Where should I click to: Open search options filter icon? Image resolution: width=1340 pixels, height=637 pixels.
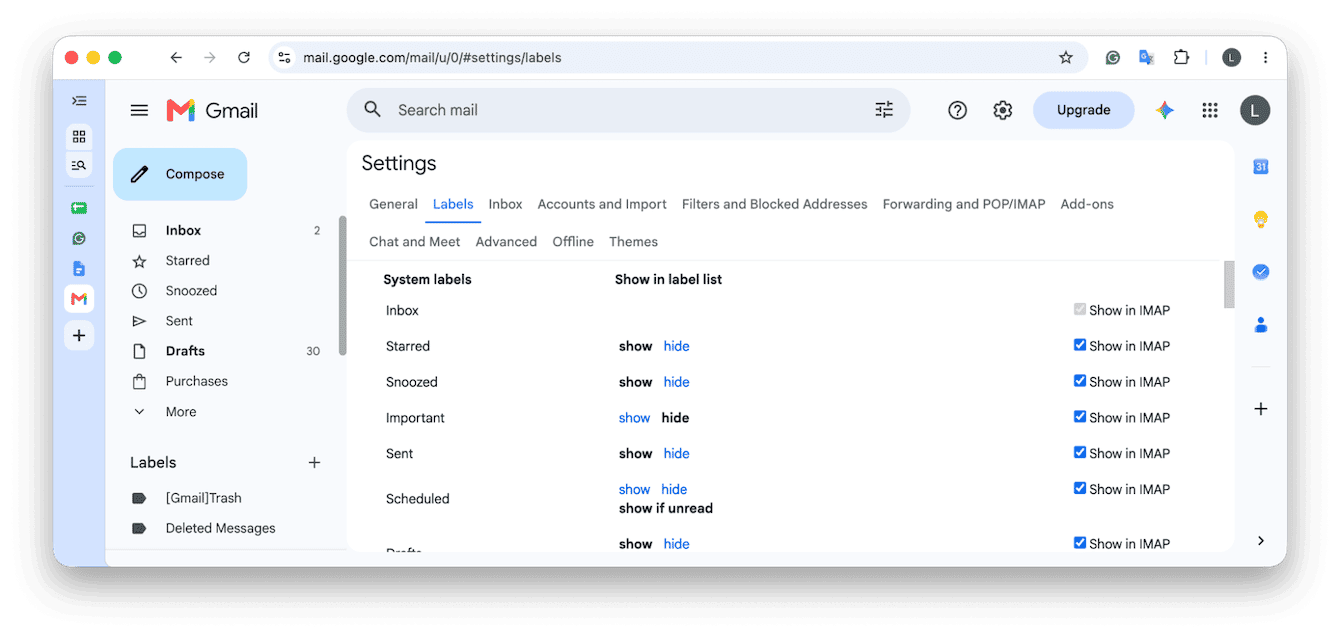(x=884, y=110)
